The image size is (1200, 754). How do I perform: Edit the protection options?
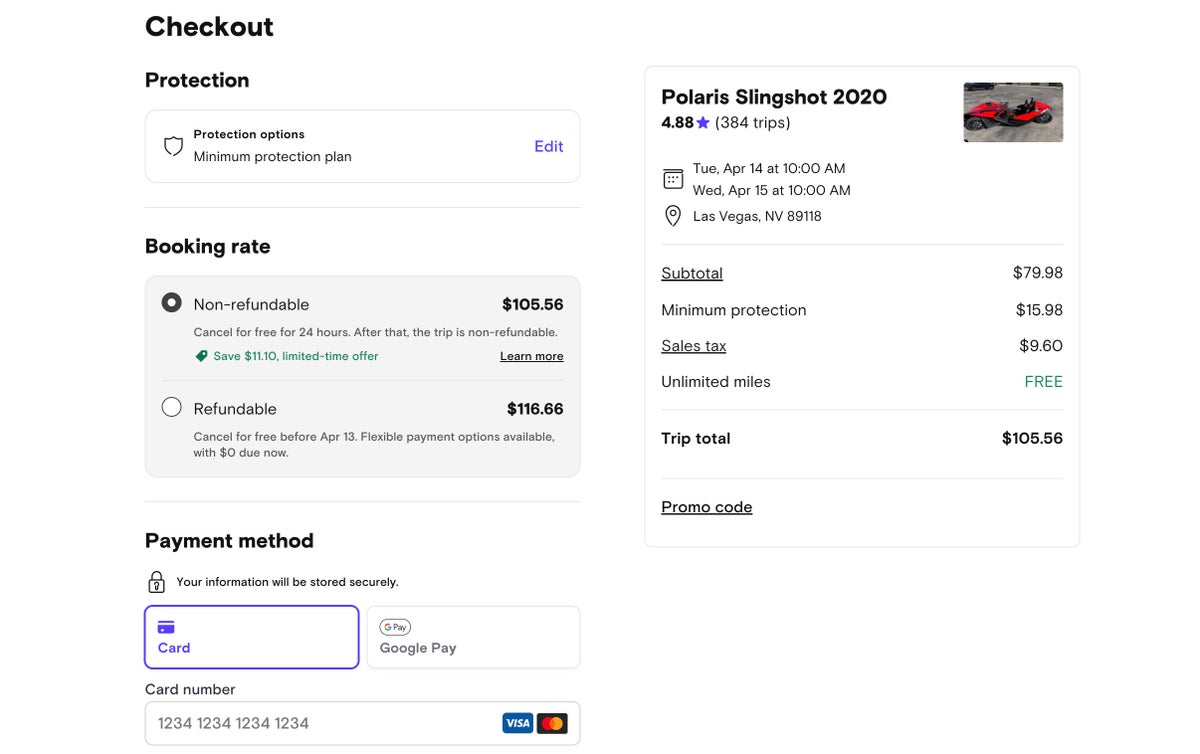pos(548,146)
